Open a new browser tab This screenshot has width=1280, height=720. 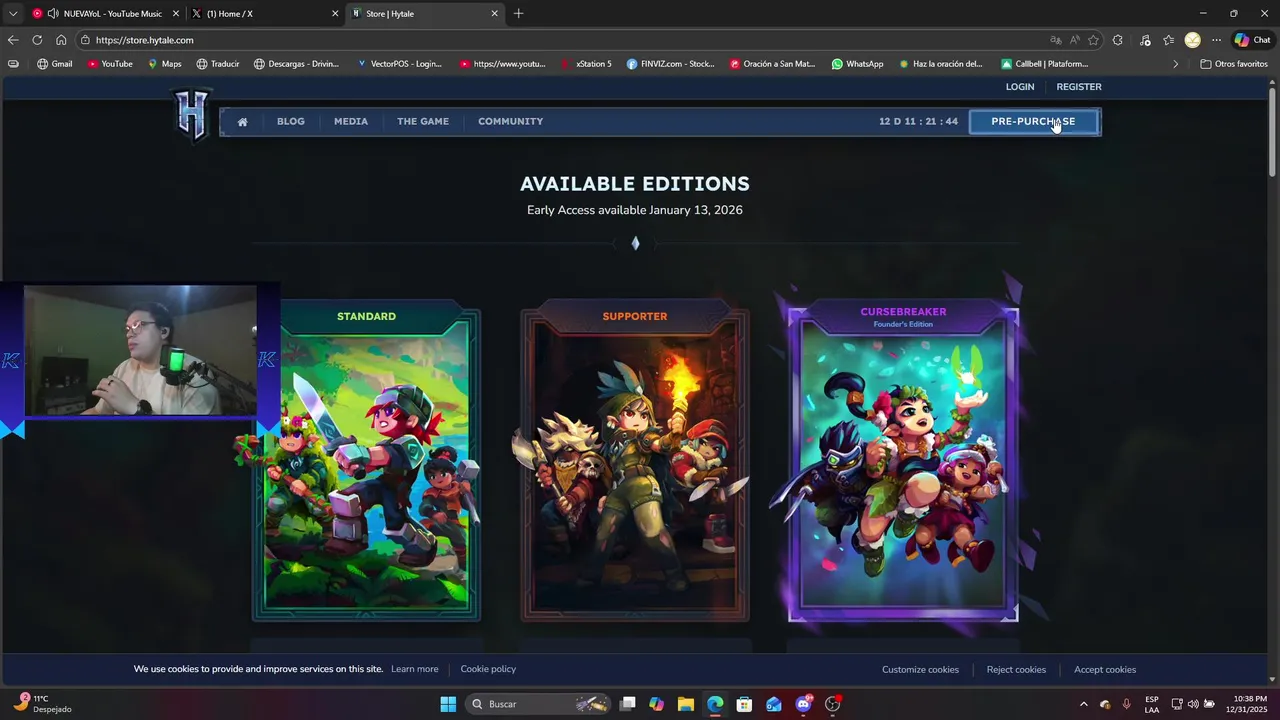[518, 14]
